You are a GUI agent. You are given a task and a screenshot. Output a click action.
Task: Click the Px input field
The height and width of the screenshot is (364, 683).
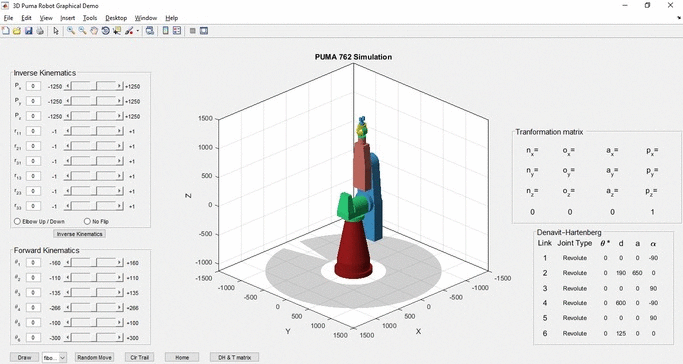tap(33, 86)
